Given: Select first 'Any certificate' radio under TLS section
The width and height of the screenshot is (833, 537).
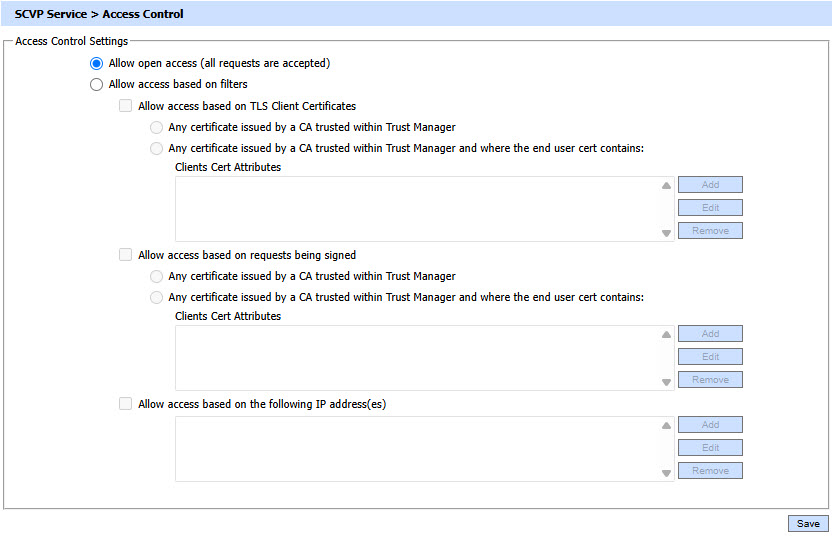Looking at the screenshot, I should pos(156,127).
